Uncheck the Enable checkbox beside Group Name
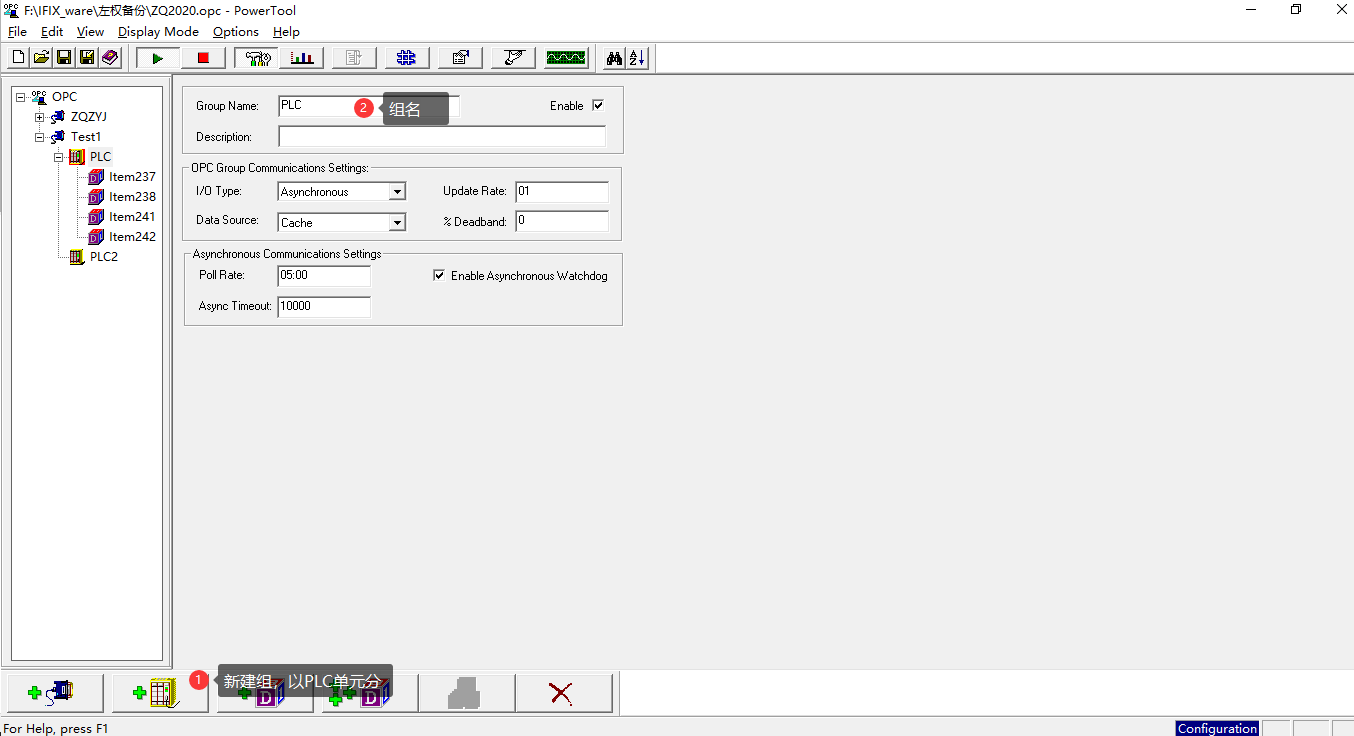The image size is (1354, 736). tap(597, 104)
